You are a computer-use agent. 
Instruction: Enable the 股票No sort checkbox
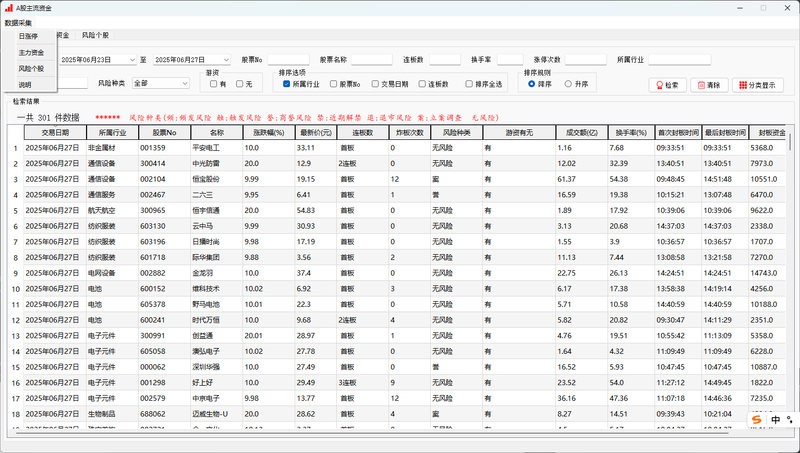coord(333,84)
